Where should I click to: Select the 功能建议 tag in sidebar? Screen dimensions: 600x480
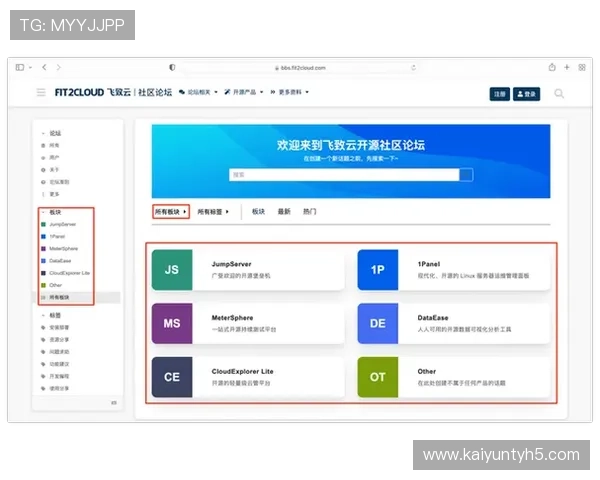click(55, 364)
